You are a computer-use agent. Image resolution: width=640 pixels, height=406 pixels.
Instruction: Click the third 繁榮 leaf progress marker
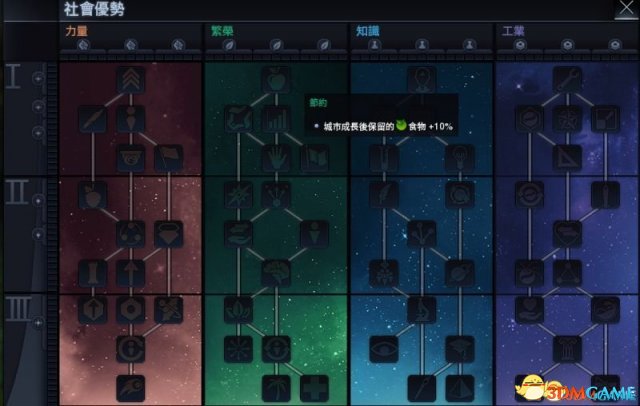point(324,45)
